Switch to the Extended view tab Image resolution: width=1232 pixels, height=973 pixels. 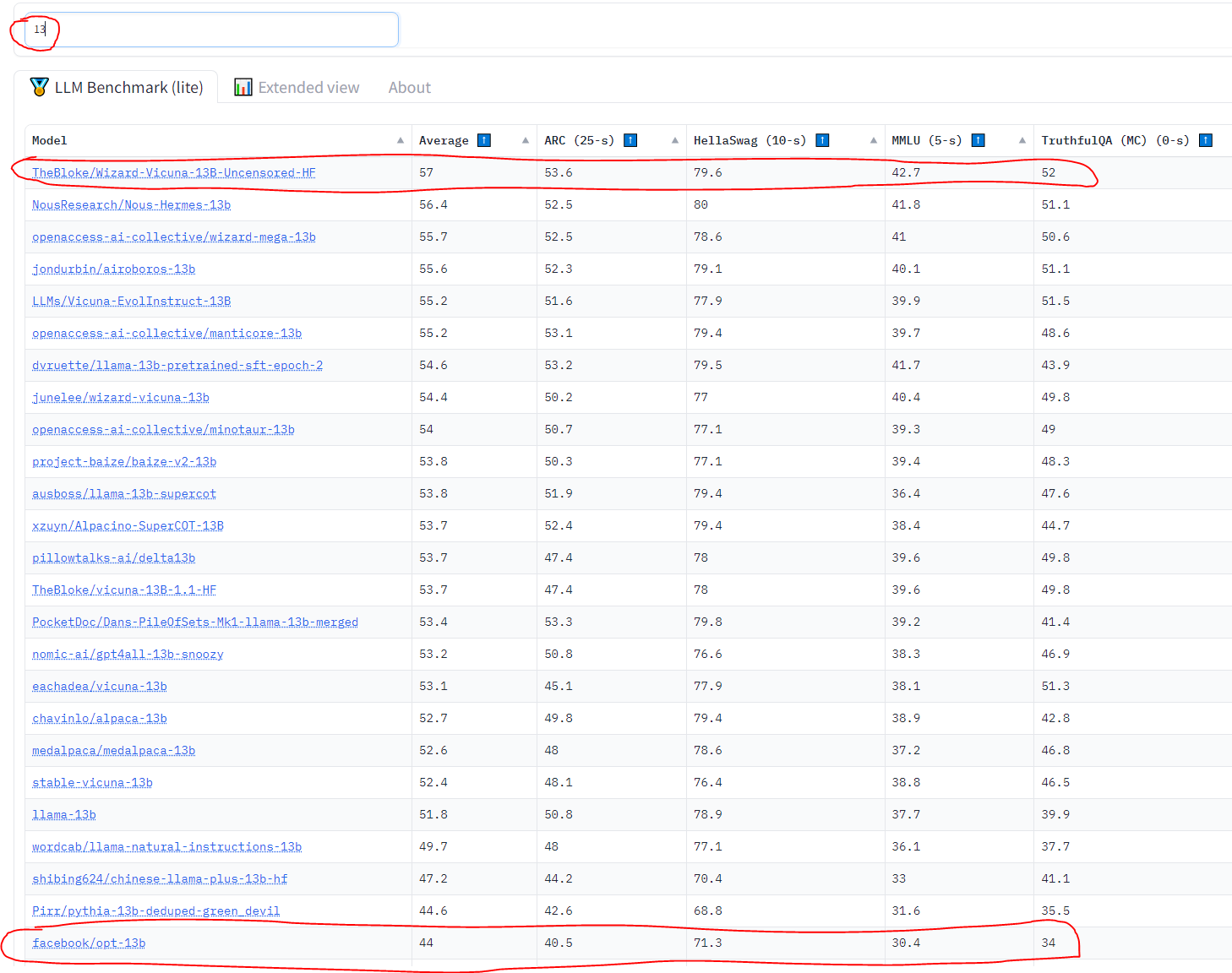point(297,87)
